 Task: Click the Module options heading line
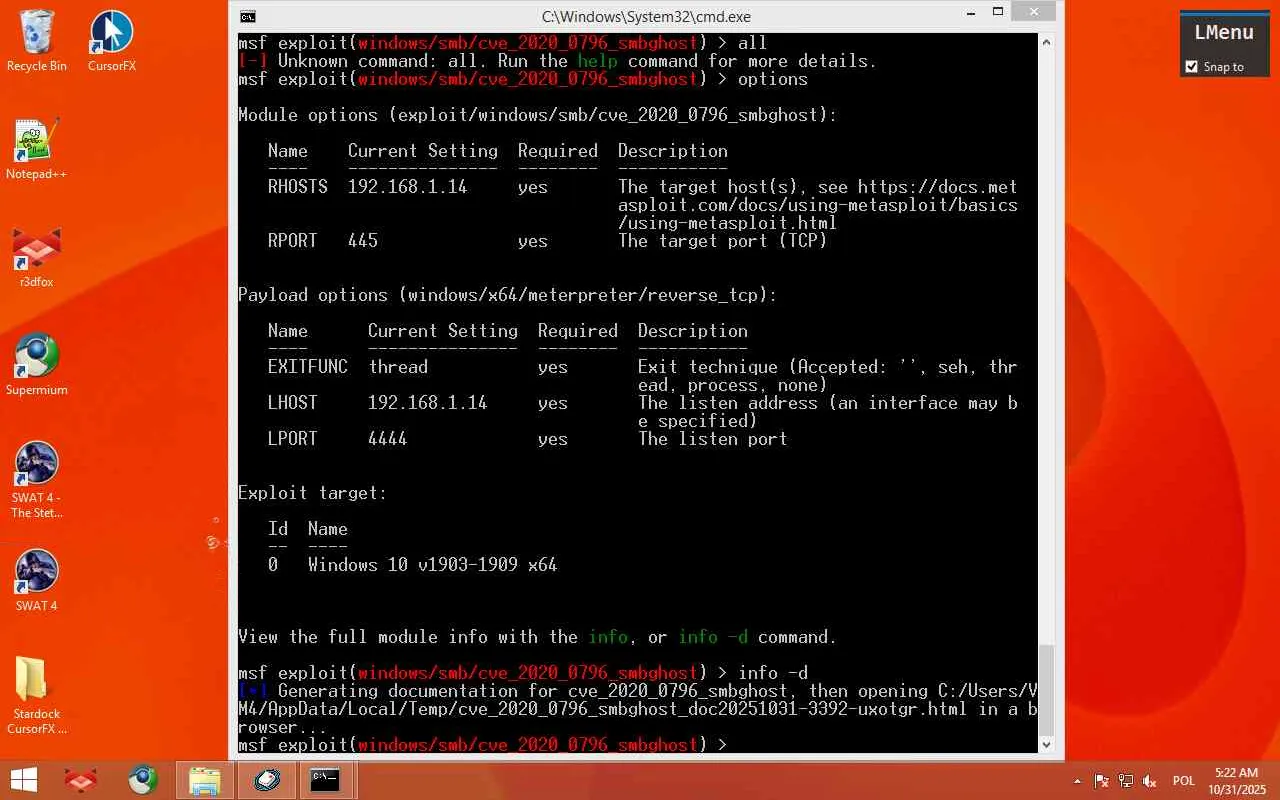click(x=538, y=115)
